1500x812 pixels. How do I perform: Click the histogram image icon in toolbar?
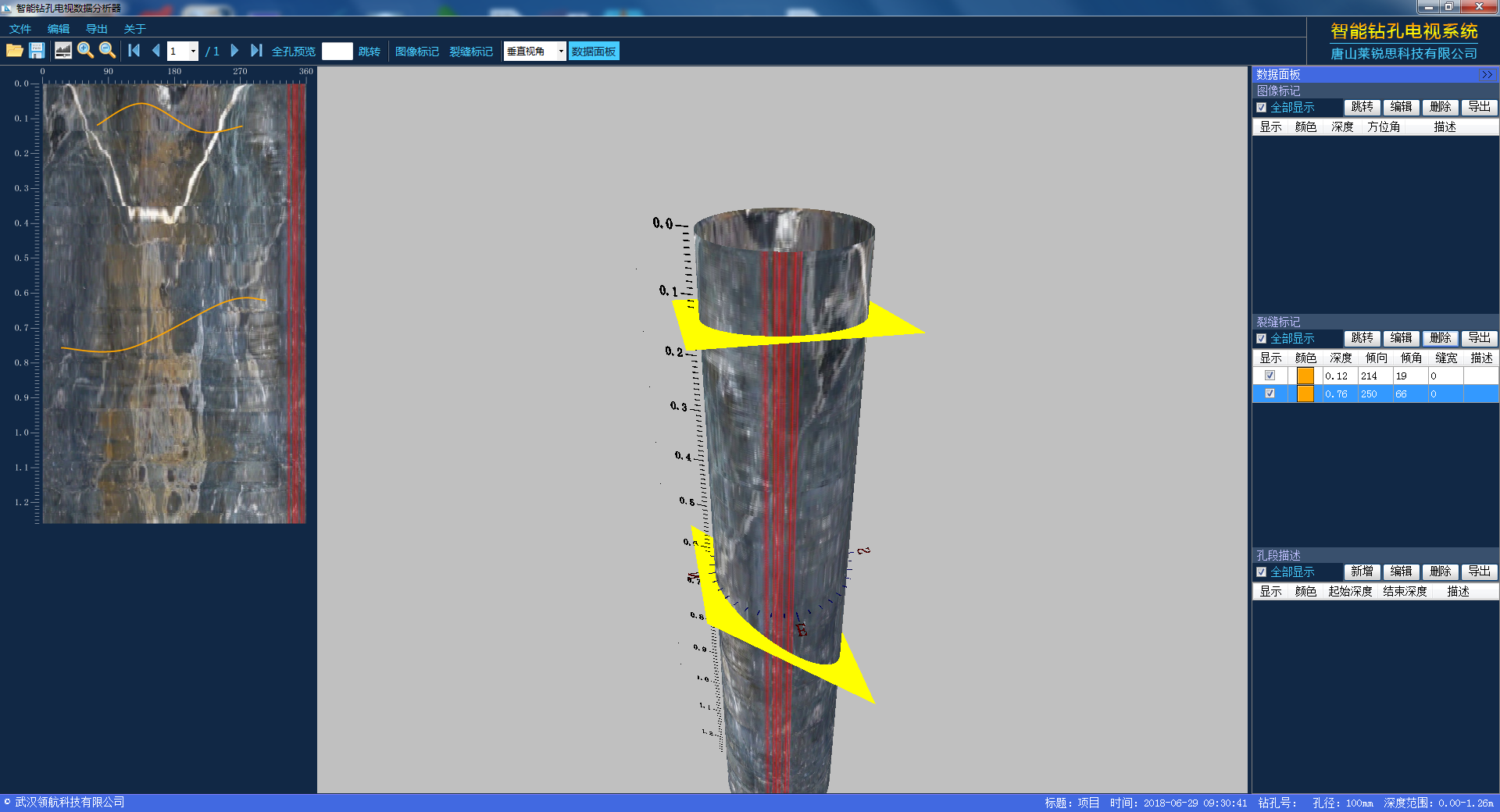click(x=63, y=51)
